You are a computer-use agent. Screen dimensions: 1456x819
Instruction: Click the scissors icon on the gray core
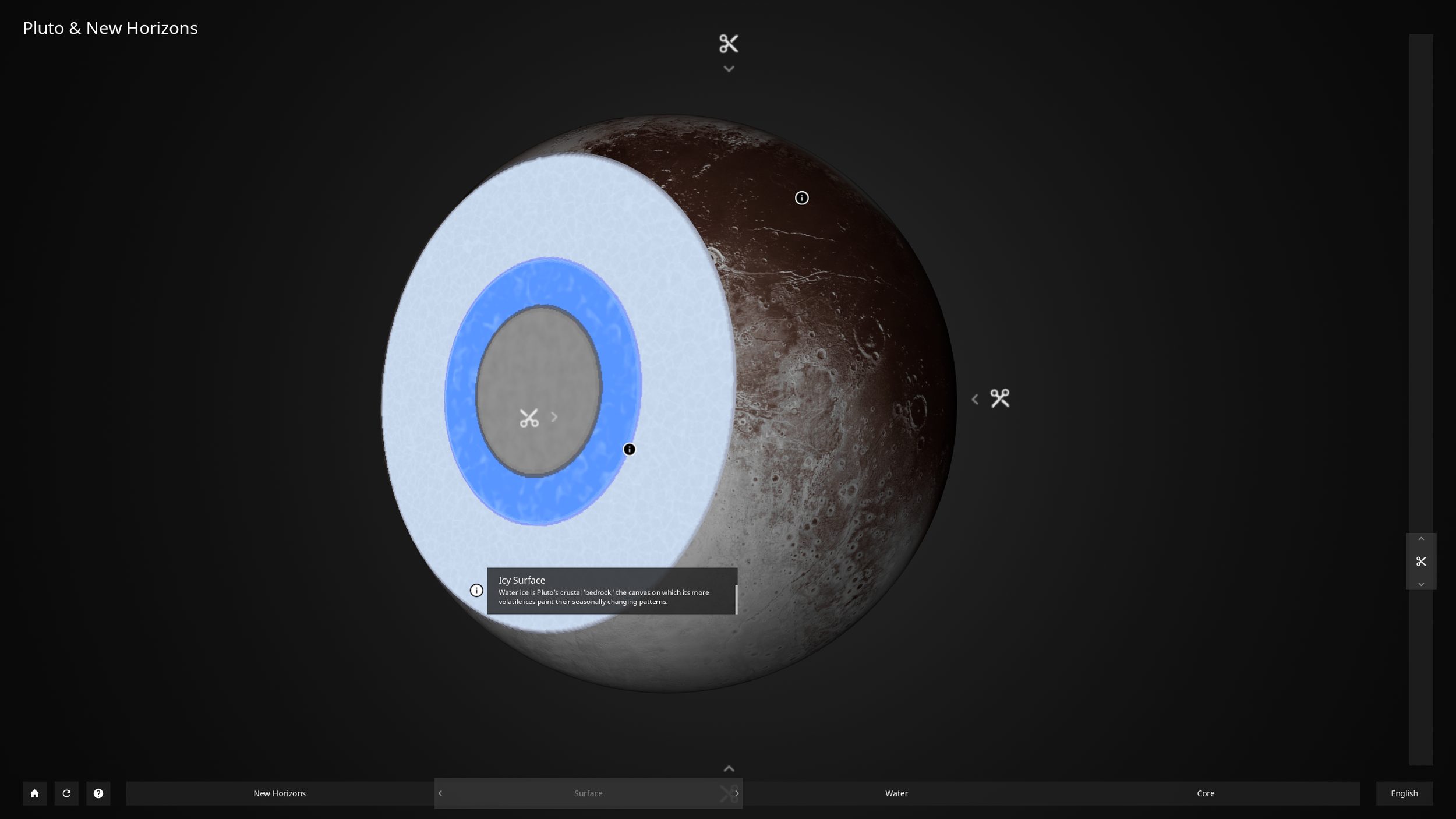pyautogui.click(x=529, y=418)
